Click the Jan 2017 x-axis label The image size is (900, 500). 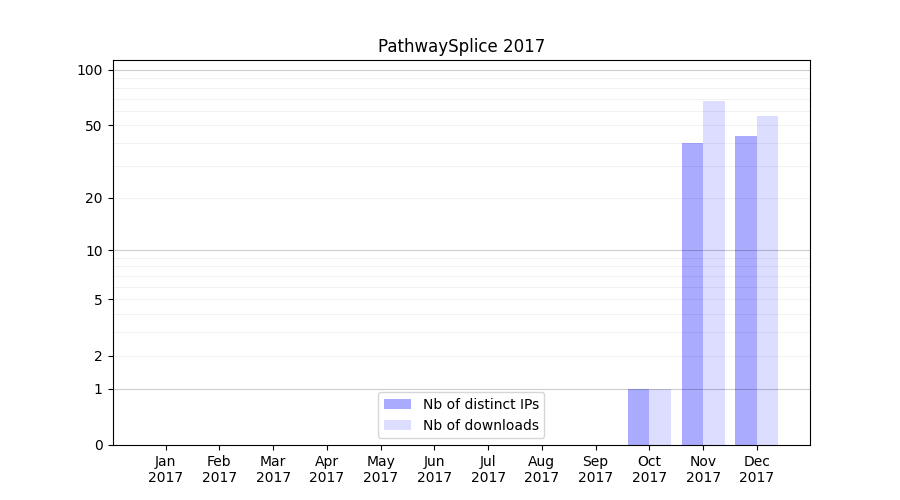tap(165, 469)
